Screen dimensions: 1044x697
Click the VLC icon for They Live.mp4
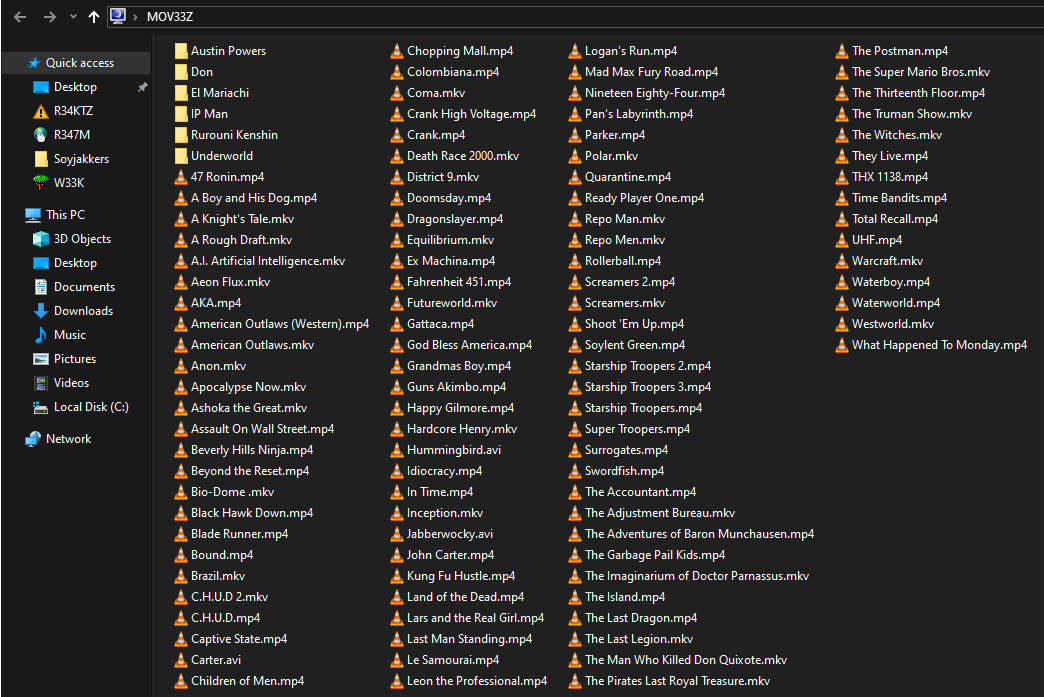pyautogui.click(x=842, y=156)
